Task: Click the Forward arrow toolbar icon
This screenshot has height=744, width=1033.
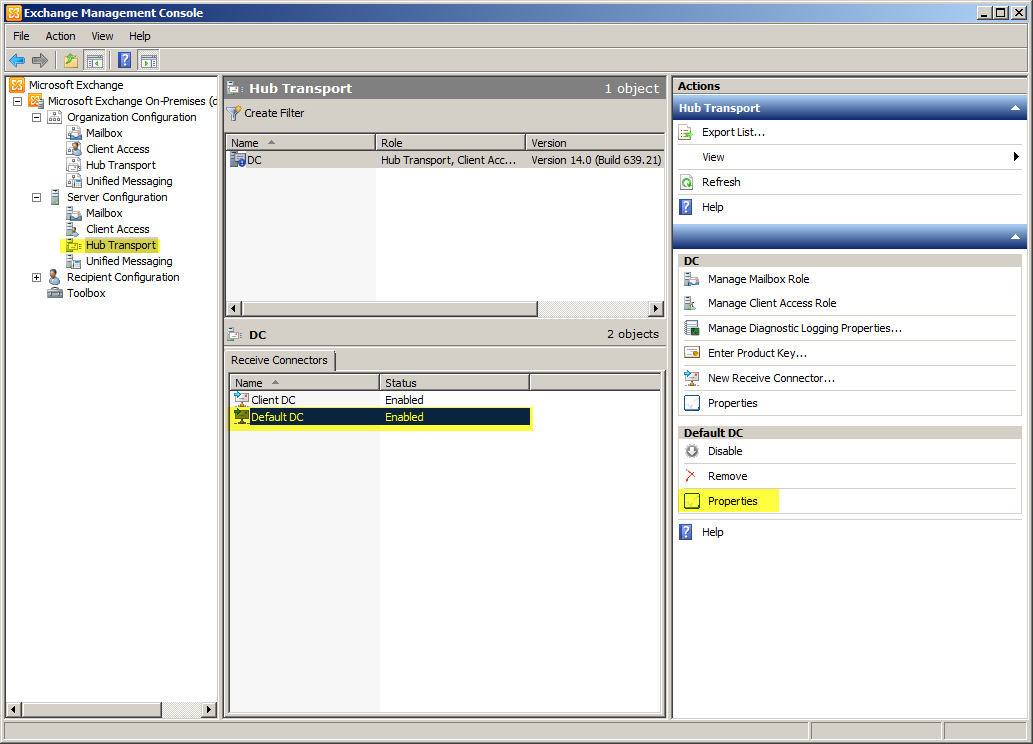Action: 40,61
